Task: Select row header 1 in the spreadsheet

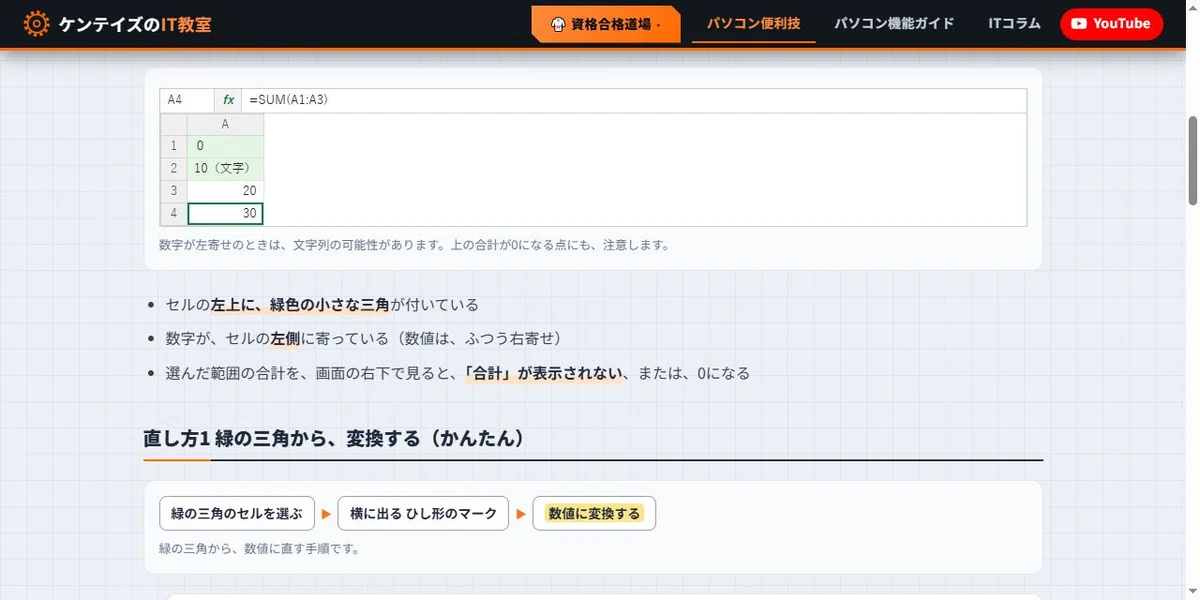Action: click(x=173, y=146)
